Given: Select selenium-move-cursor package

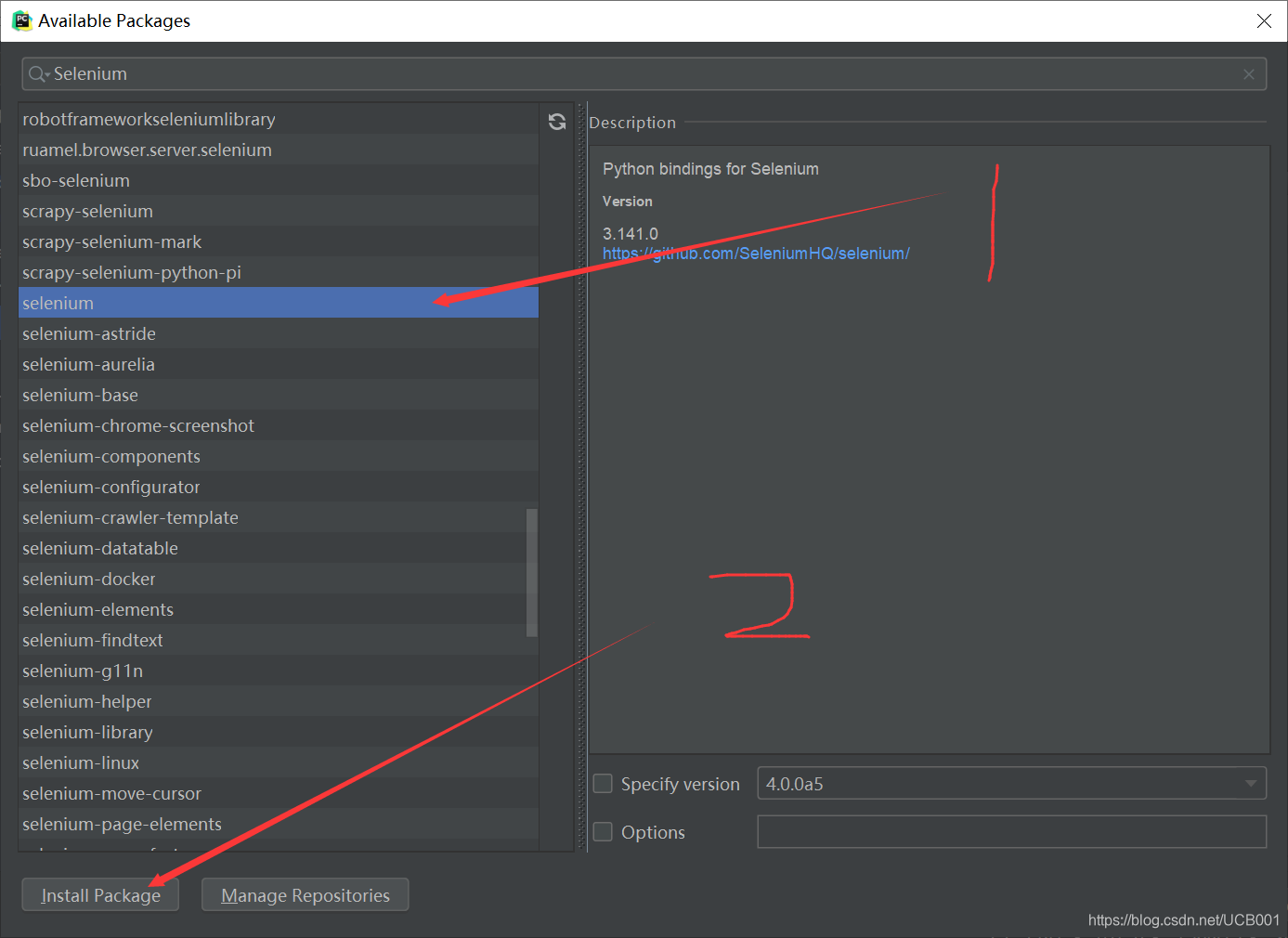Looking at the screenshot, I should 279,793.
